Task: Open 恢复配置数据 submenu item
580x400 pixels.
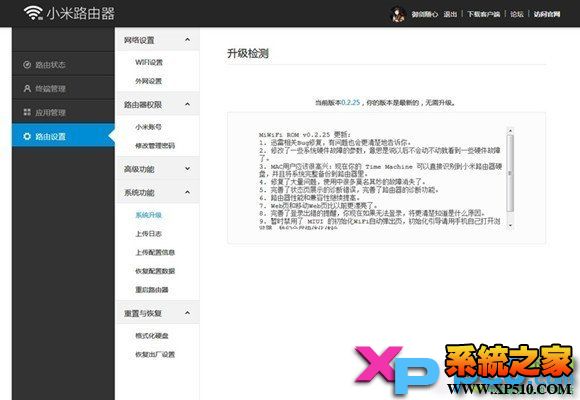Action: pyautogui.click(x=155, y=271)
